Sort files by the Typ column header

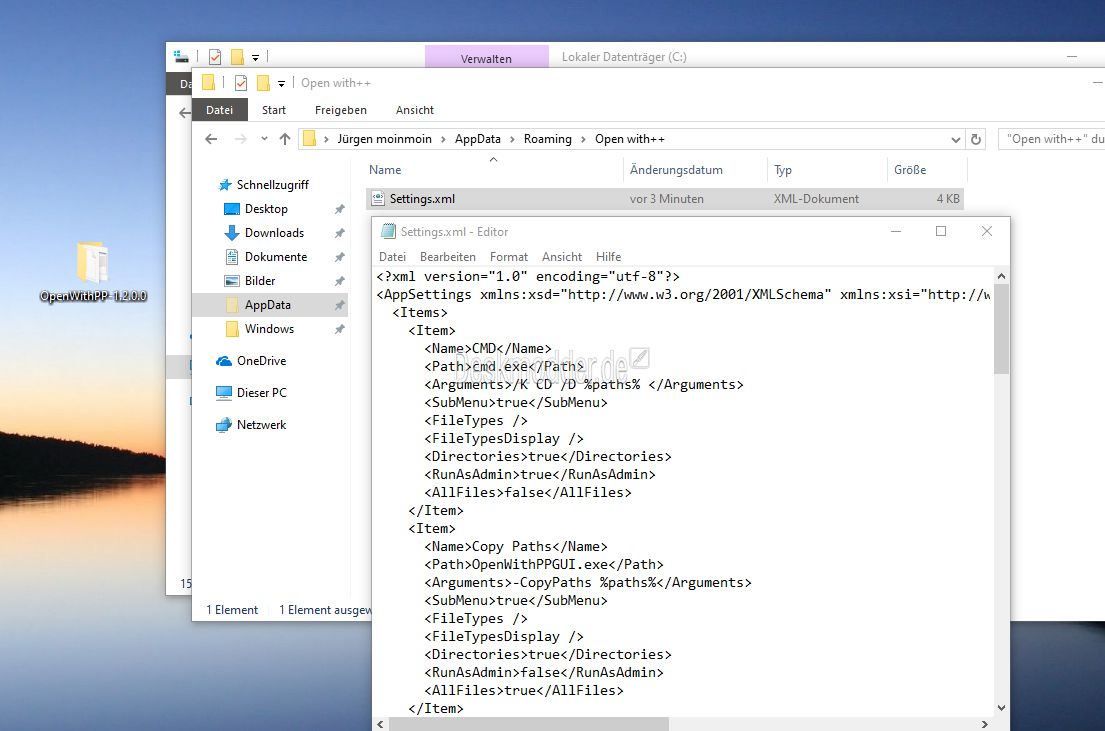tap(827, 169)
